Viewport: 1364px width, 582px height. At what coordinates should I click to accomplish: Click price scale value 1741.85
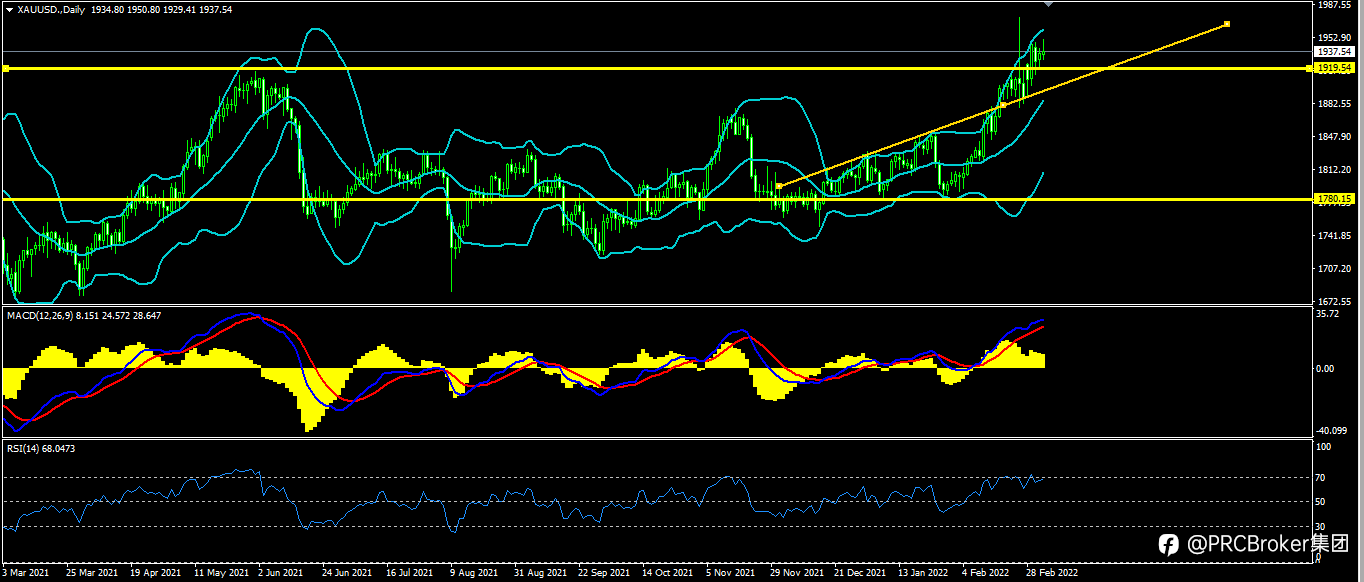click(x=1335, y=236)
